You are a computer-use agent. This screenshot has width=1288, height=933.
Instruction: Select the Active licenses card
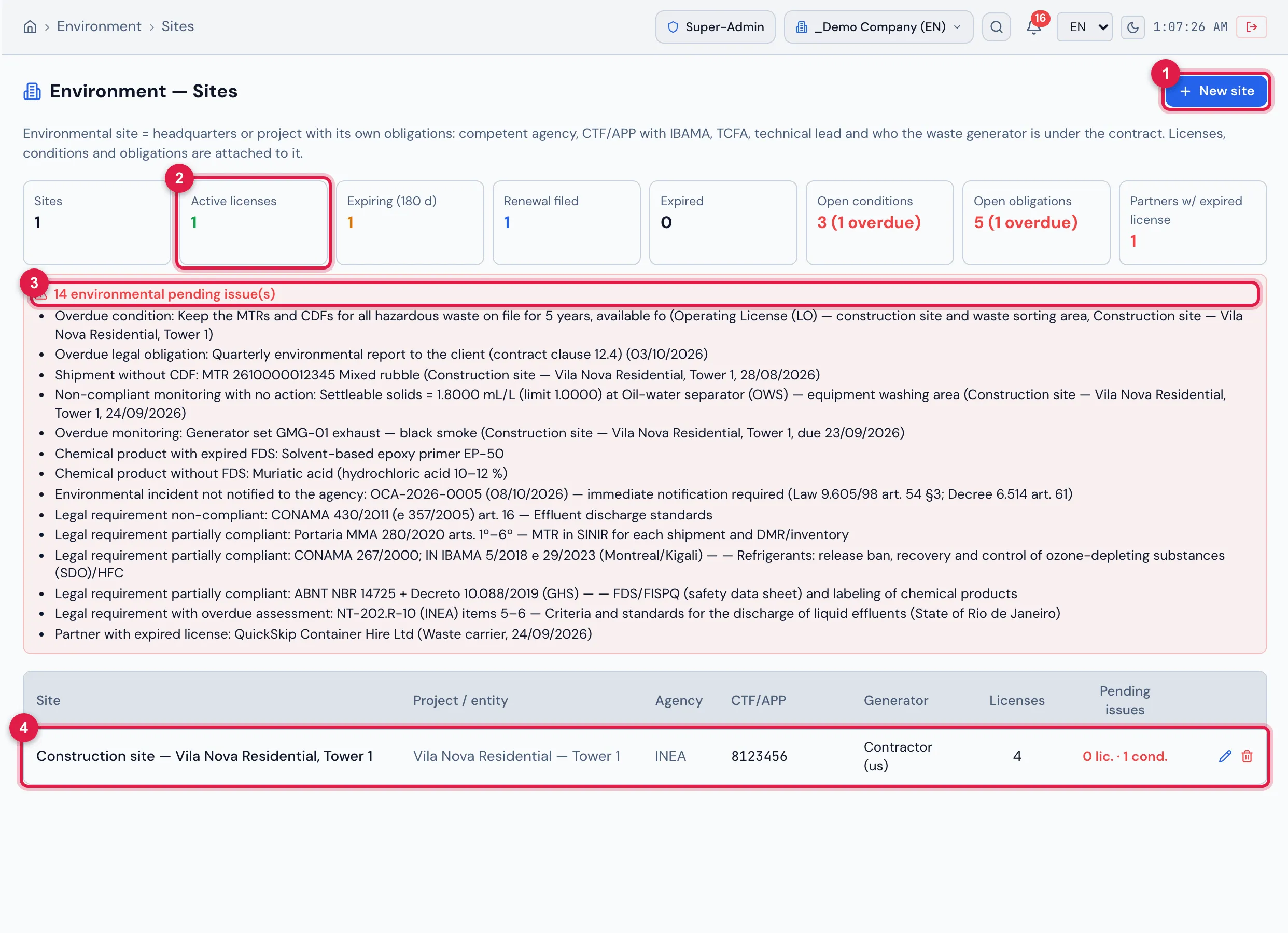253,222
